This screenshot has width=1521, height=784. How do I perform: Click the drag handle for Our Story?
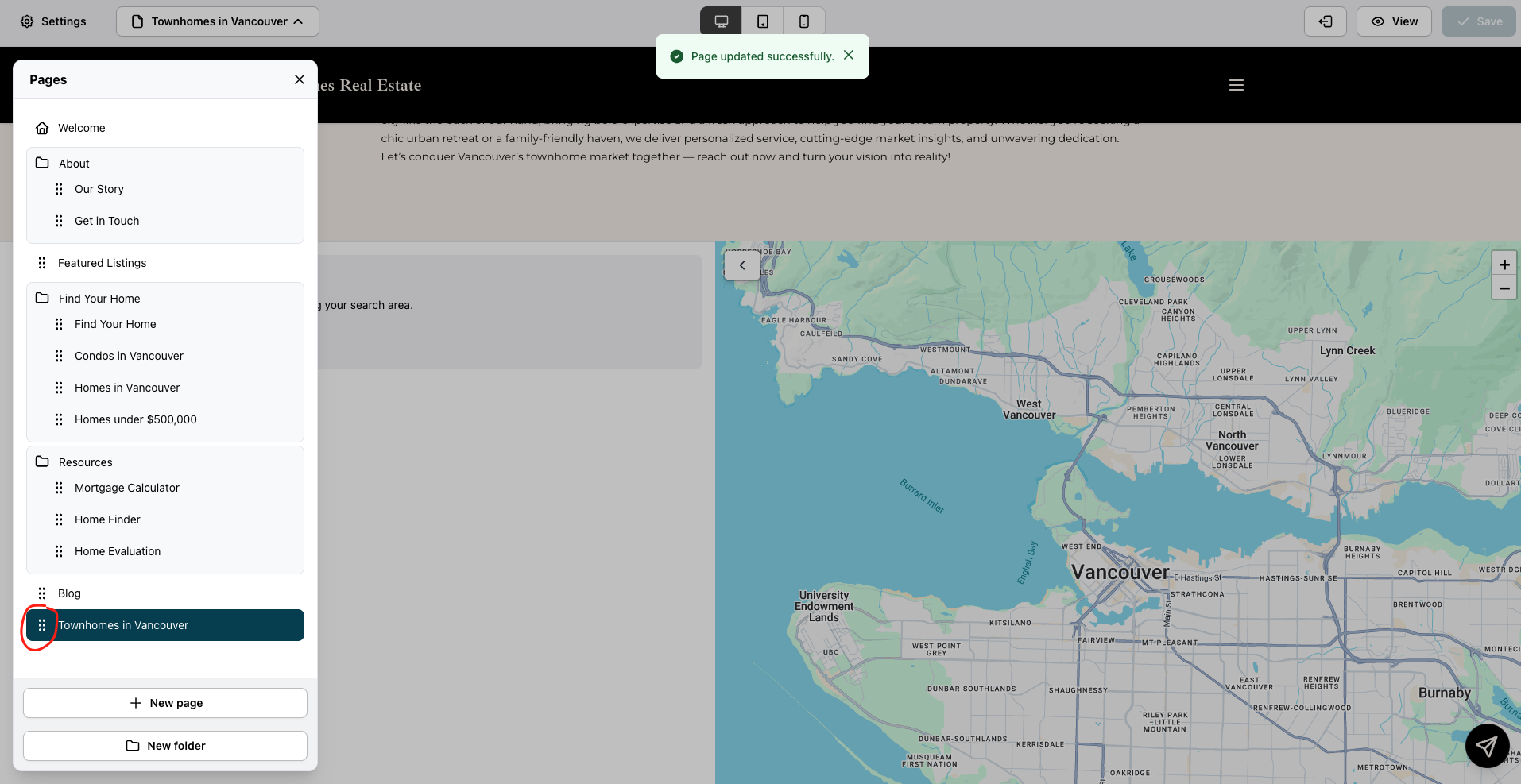59,189
